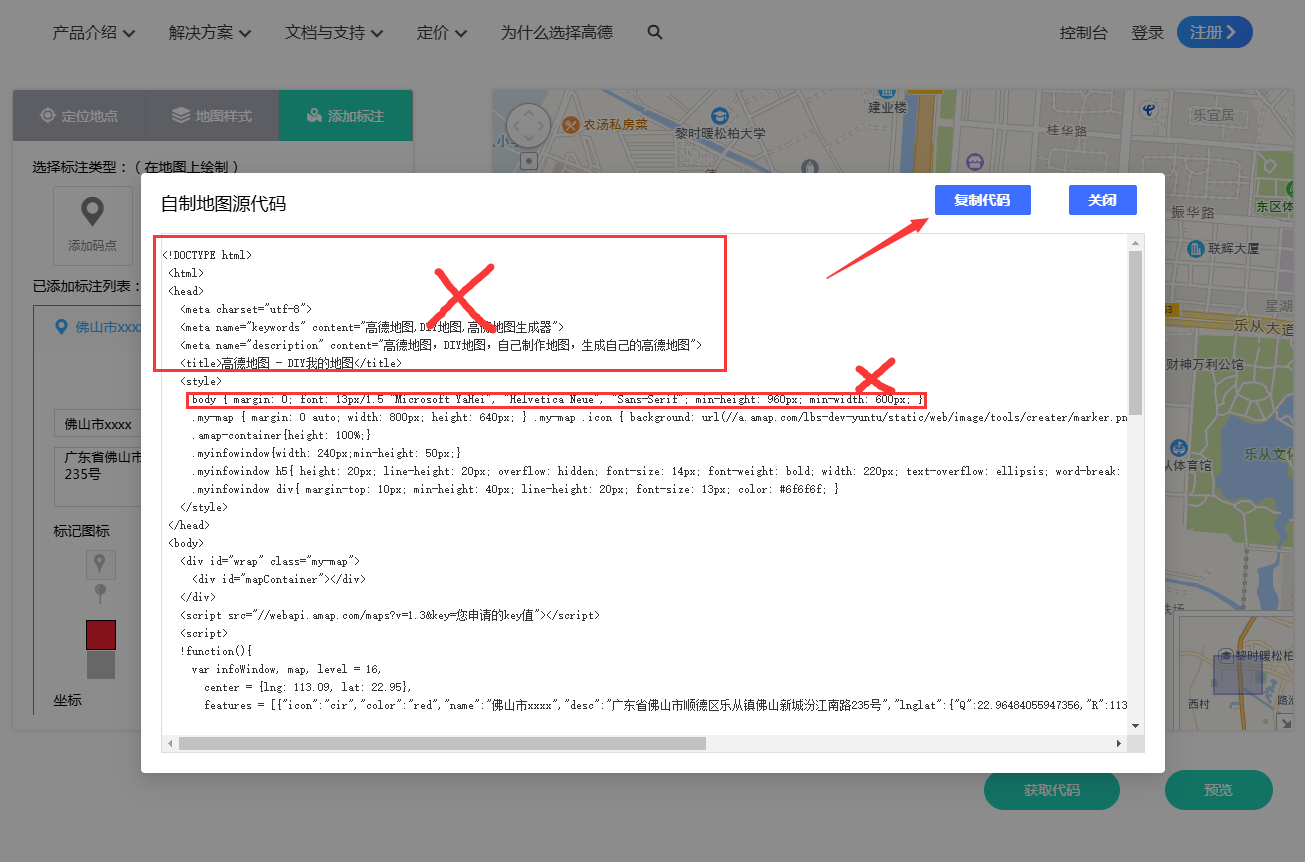This screenshot has width=1305, height=862.
Task: Click the 标记图标 label
Action: click(81, 531)
